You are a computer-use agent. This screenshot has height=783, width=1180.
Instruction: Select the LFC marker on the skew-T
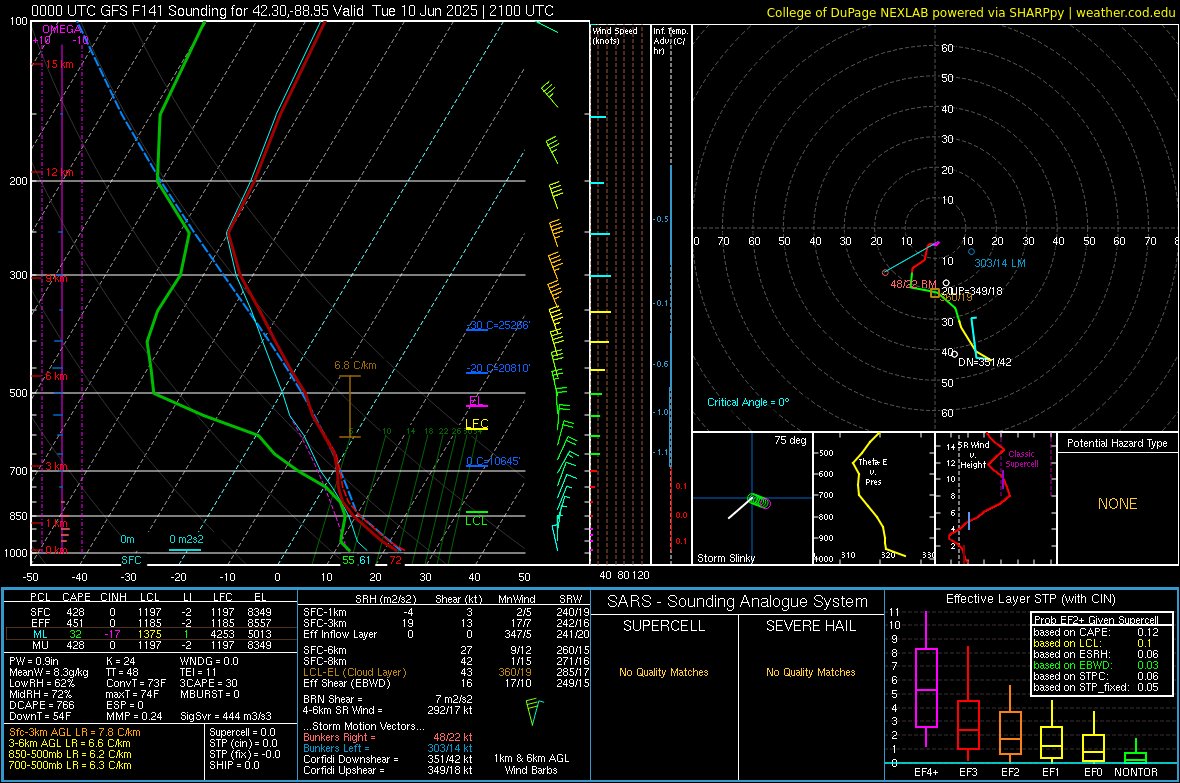click(x=476, y=424)
